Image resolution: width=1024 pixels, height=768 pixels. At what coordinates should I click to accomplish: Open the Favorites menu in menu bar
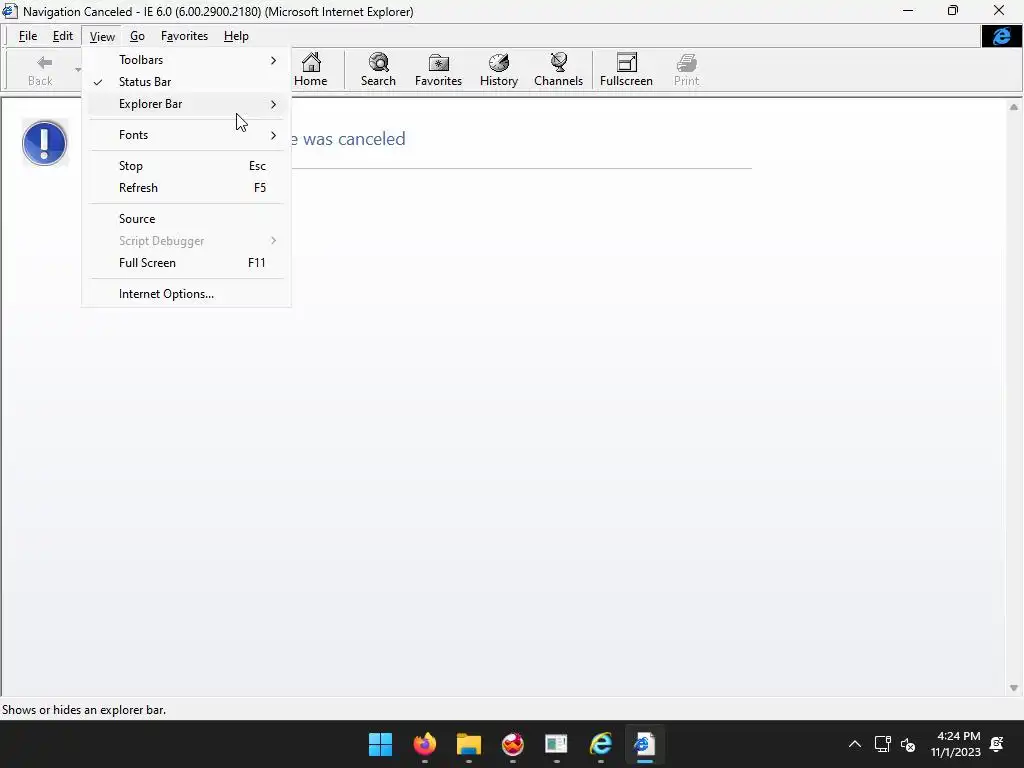click(184, 36)
